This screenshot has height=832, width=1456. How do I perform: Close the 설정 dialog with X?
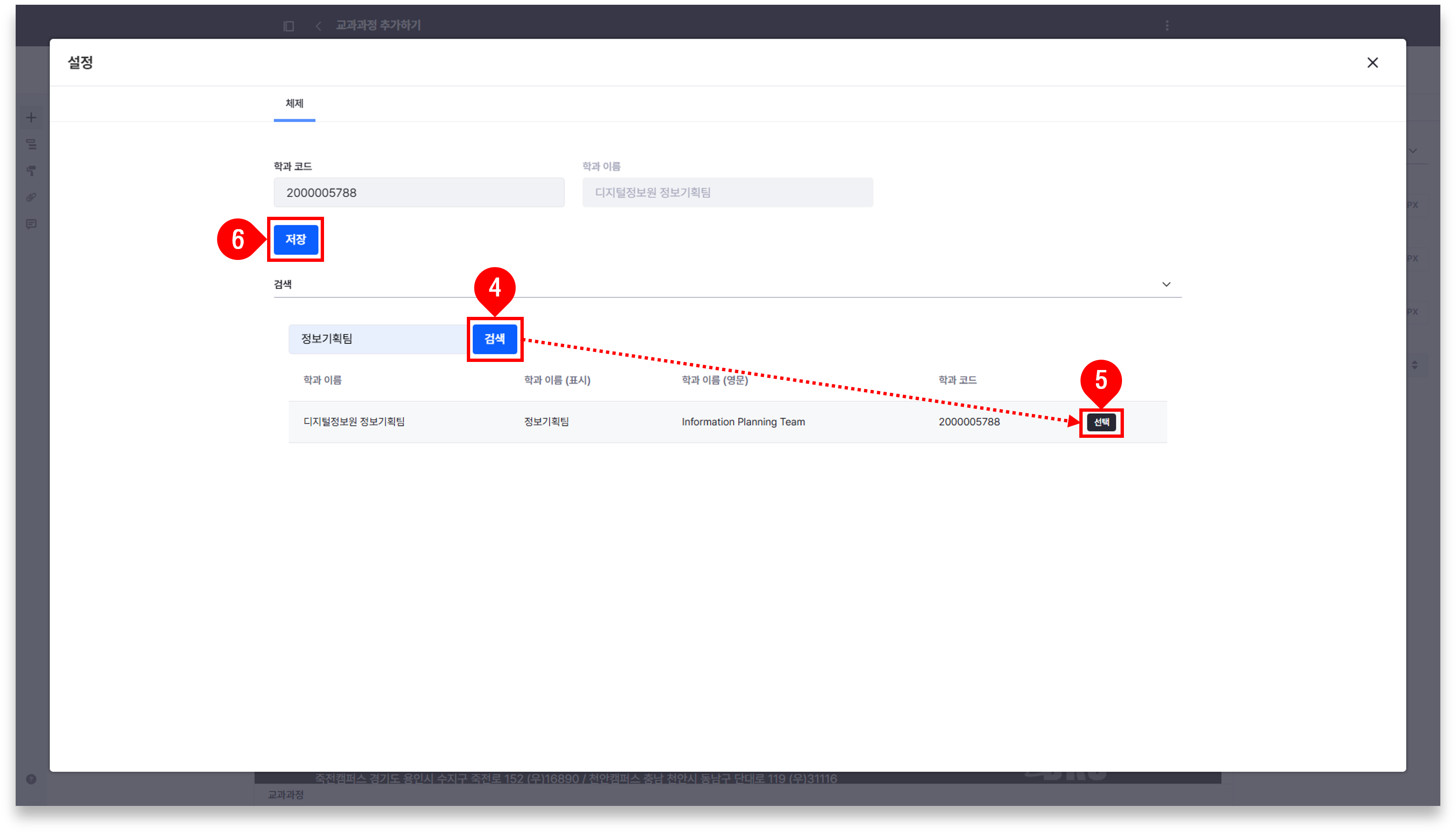[1372, 63]
